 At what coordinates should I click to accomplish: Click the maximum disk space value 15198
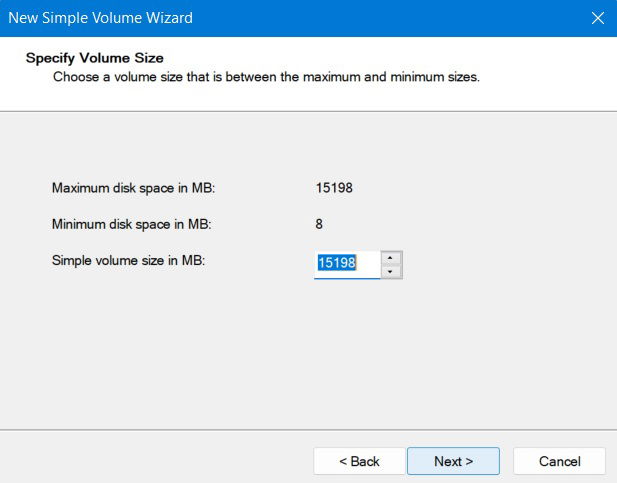click(x=334, y=187)
